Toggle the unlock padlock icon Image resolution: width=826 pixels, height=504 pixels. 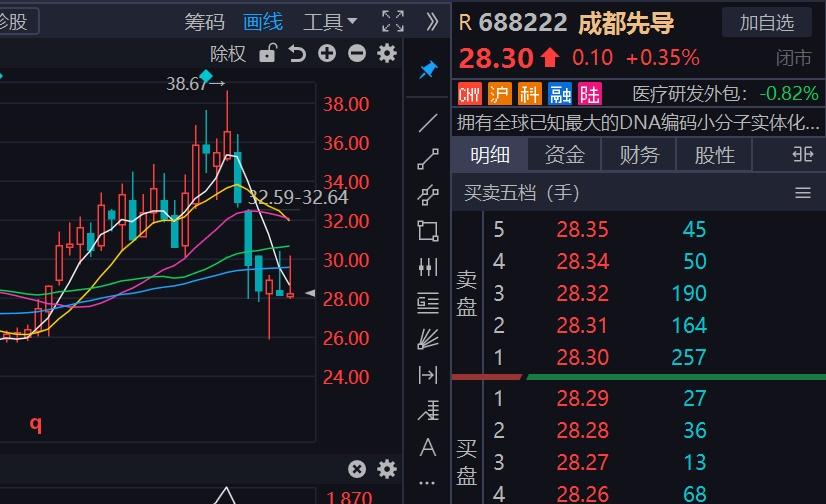pyautogui.click(x=268, y=53)
